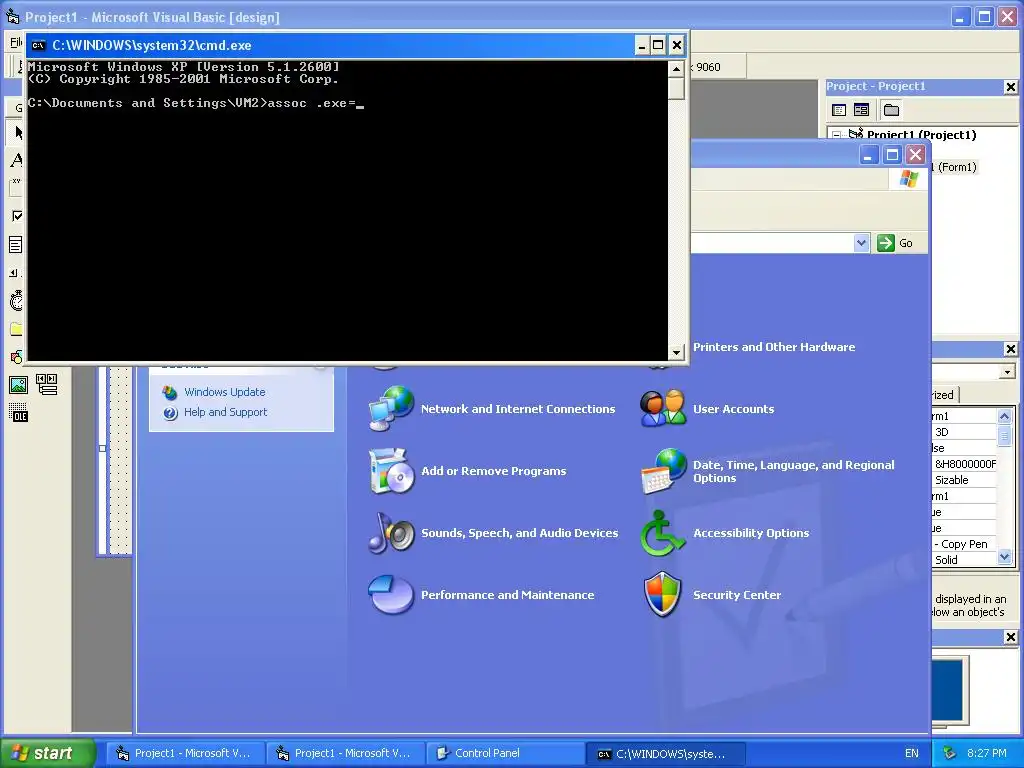Click EN language indicator in taskbar

912,753
